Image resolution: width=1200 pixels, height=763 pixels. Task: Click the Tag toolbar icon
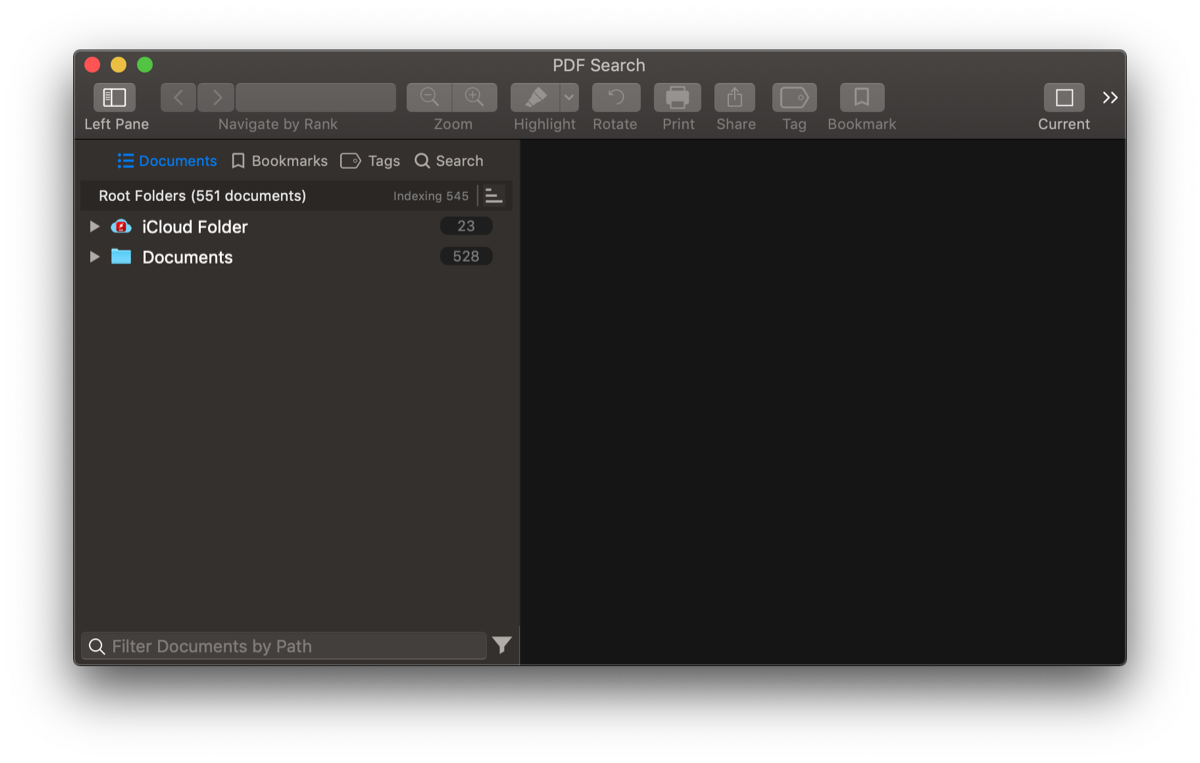[794, 97]
